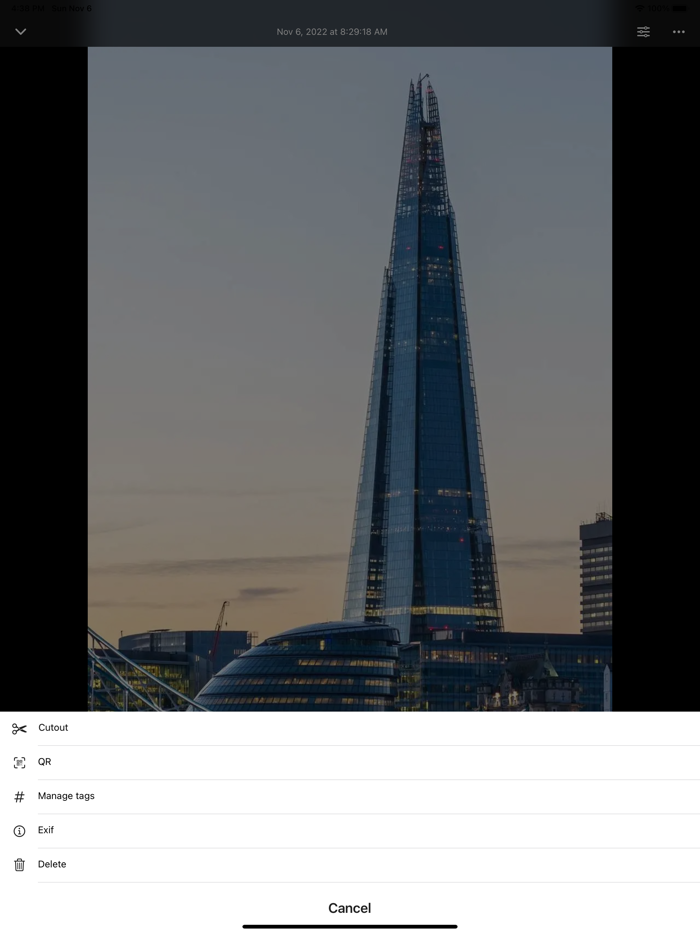Choose Delete in the action sheet
This screenshot has height=934, width=700.
click(x=350, y=864)
